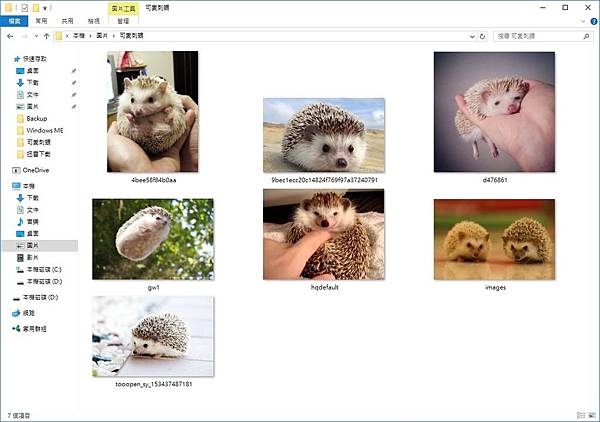
Task: Expand the ribbon with the chevron arrow
Action: click(583, 21)
